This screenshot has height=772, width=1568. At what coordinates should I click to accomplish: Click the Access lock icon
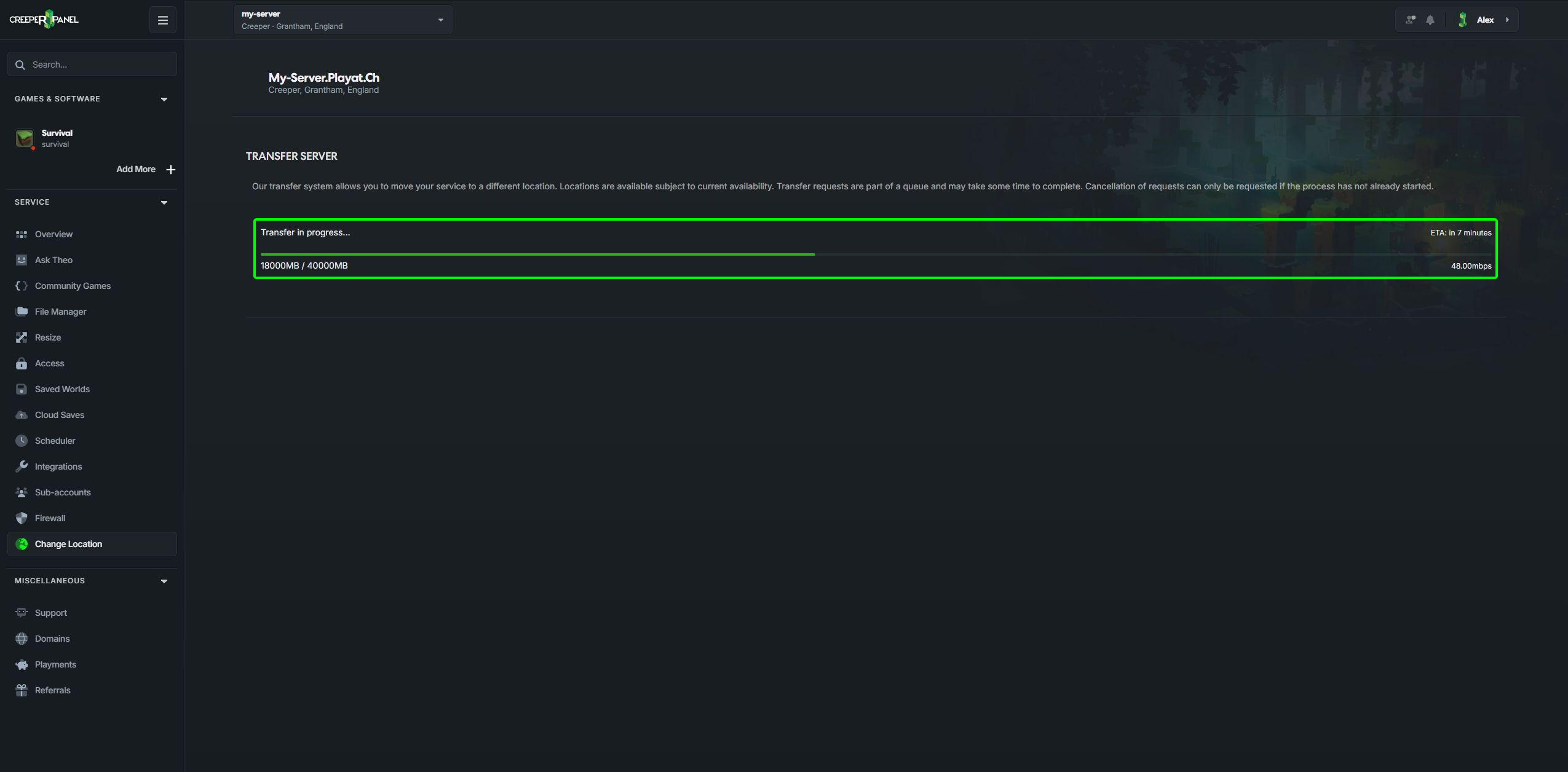tap(22, 363)
